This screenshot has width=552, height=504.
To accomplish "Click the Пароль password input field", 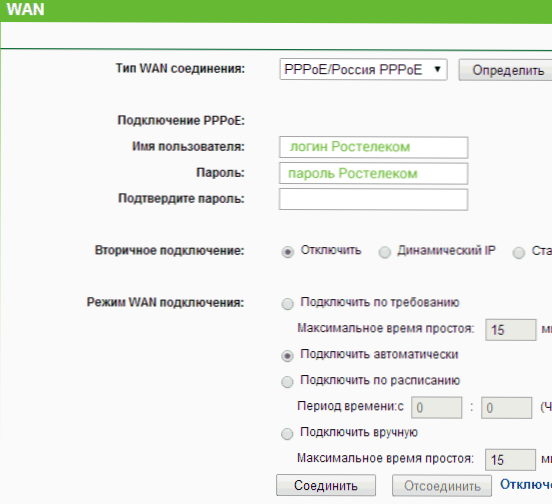I will click(x=374, y=174).
